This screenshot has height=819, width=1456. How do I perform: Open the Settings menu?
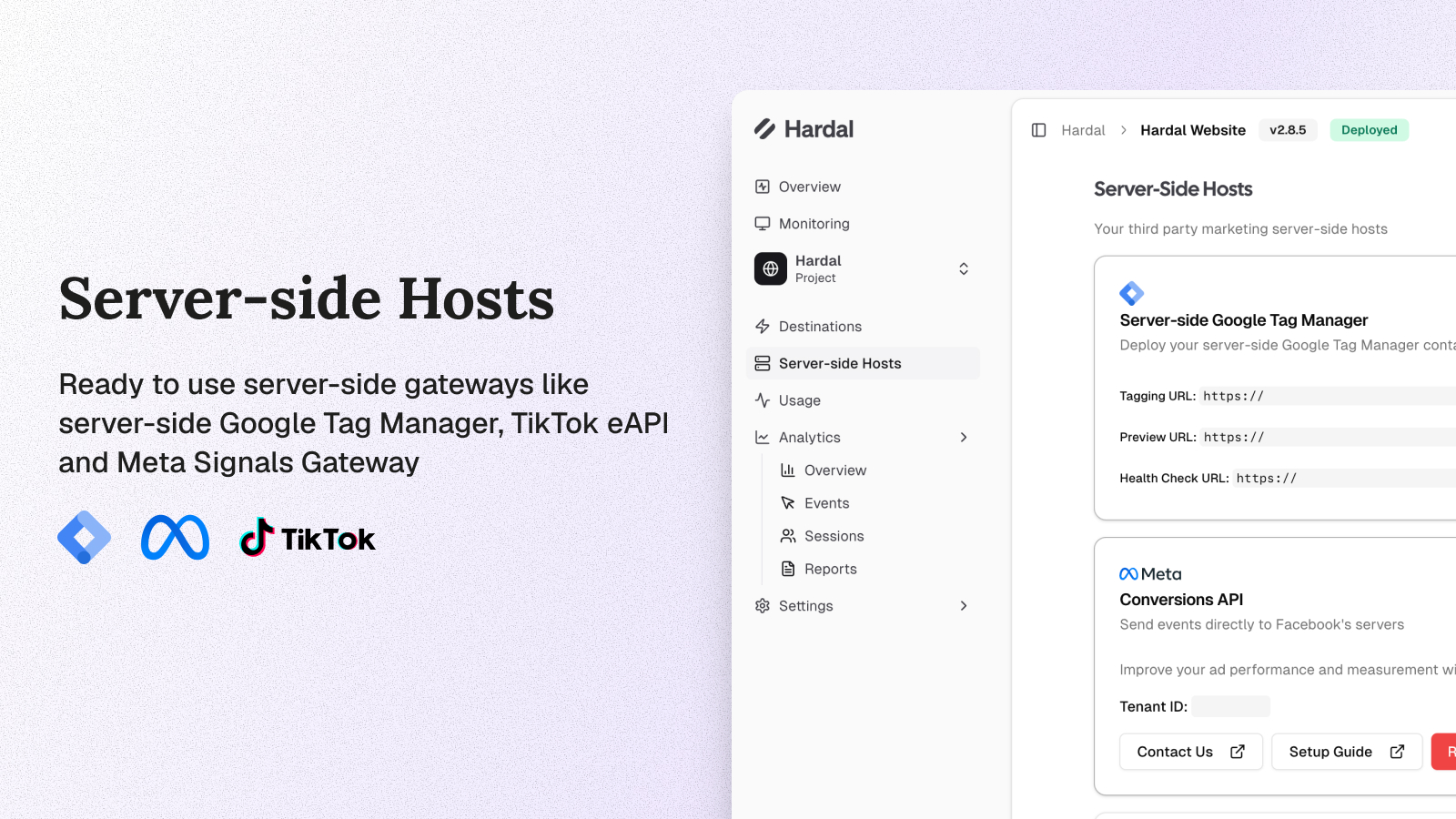864,606
